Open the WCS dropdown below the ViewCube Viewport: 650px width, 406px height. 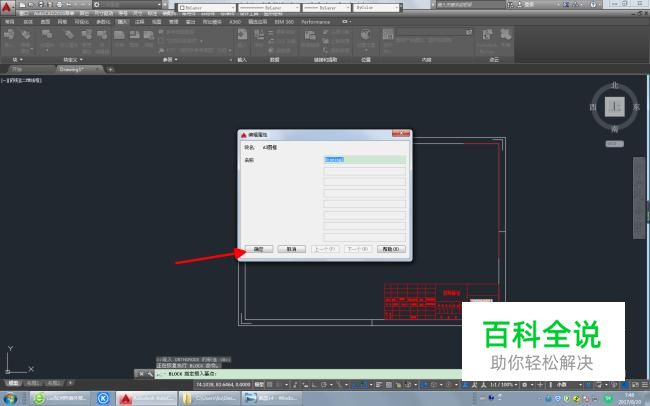pos(614,144)
